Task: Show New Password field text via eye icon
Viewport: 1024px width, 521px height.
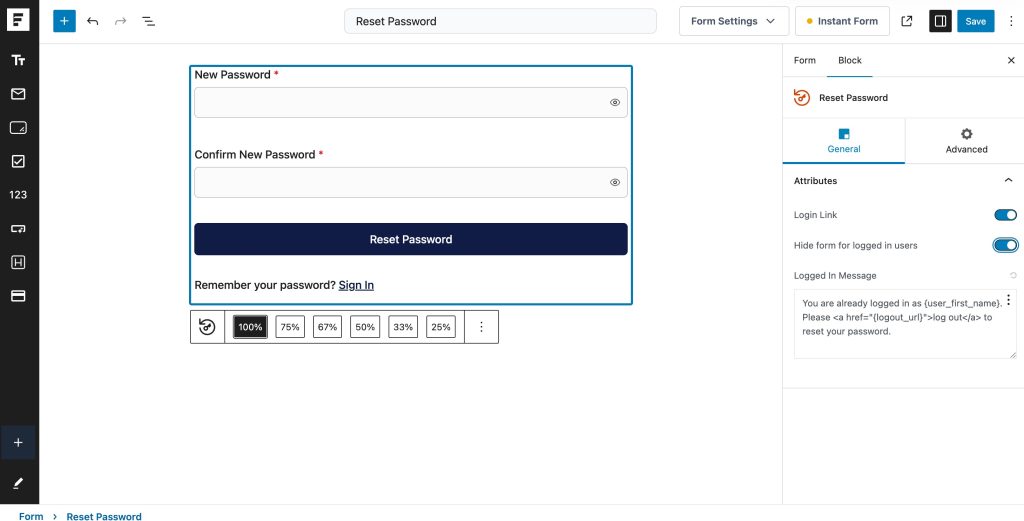Action: pos(615,103)
